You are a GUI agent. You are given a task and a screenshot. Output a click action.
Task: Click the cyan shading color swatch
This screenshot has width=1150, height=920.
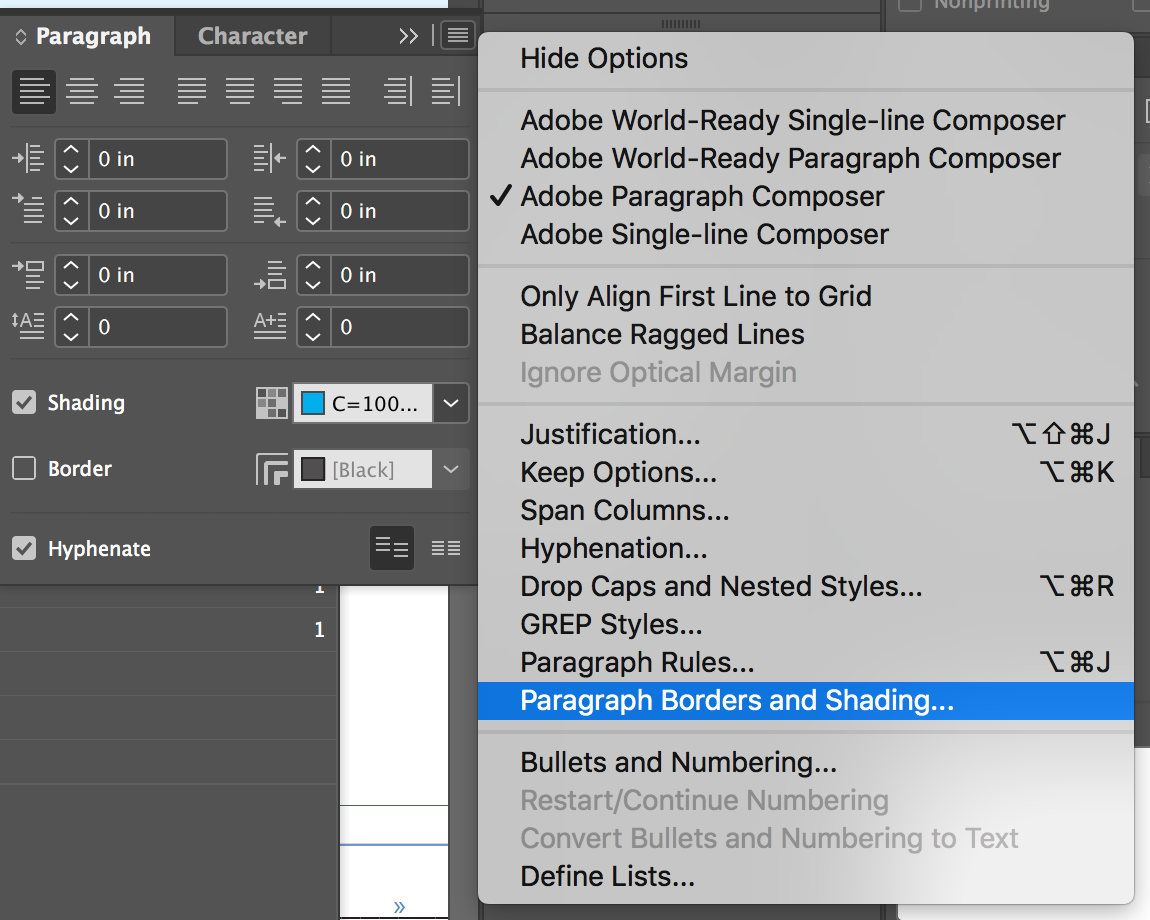click(314, 404)
